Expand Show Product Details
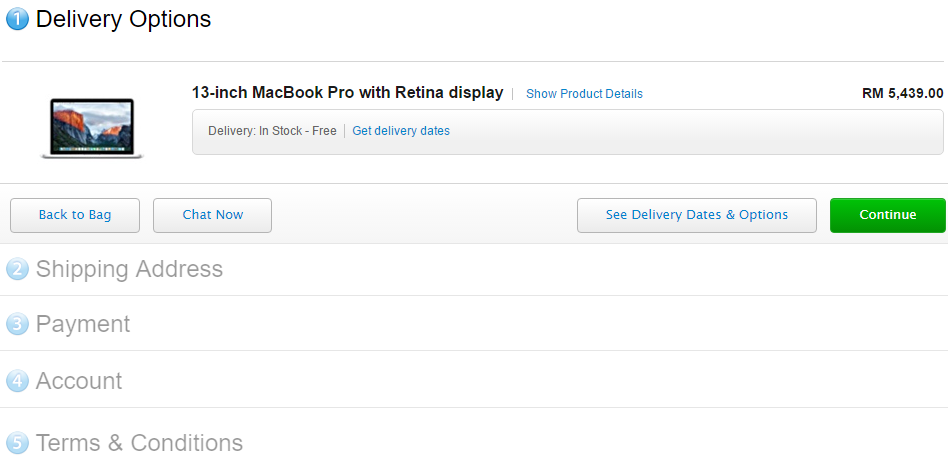This screenshot has height=468, width=948. click(x=584, y=94)
